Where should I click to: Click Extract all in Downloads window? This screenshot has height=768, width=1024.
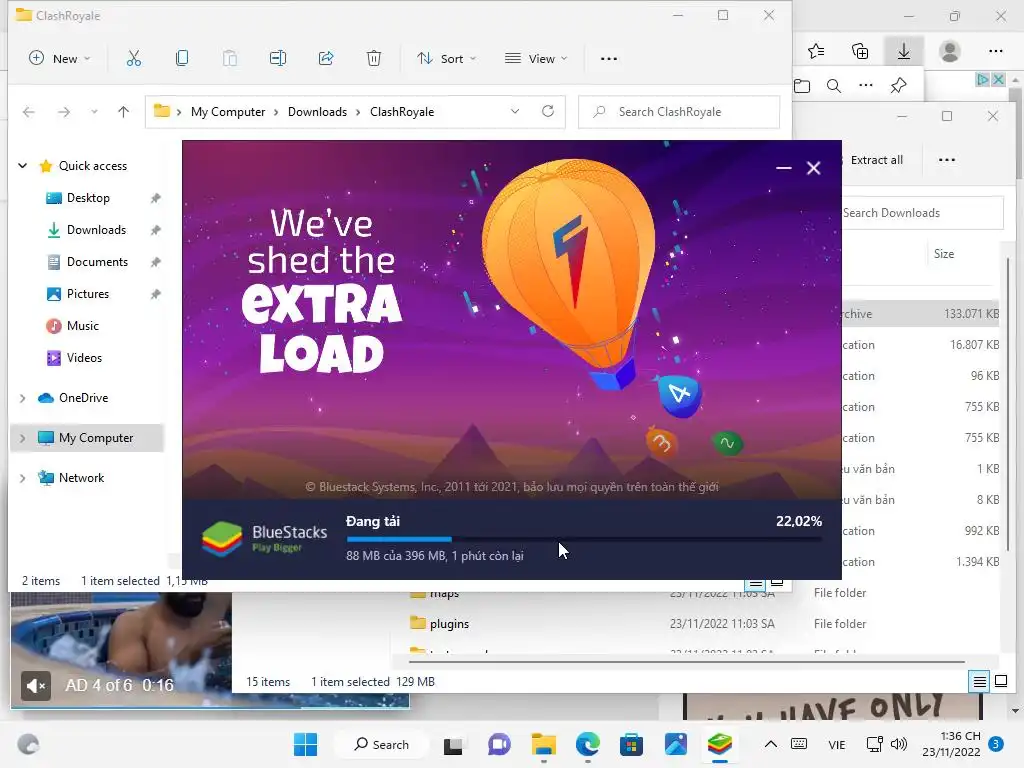pos(876,160)
